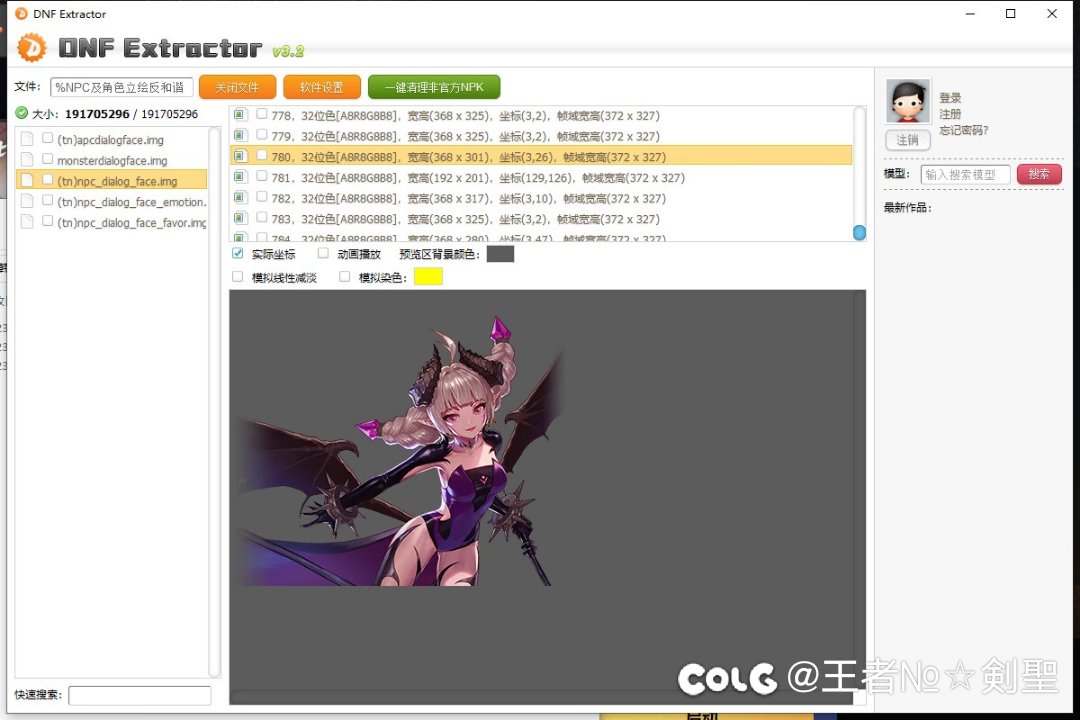Click the file icon for (tn)apcdialogface.img
The image size is (1080, 720).
[x=27, y=139]
